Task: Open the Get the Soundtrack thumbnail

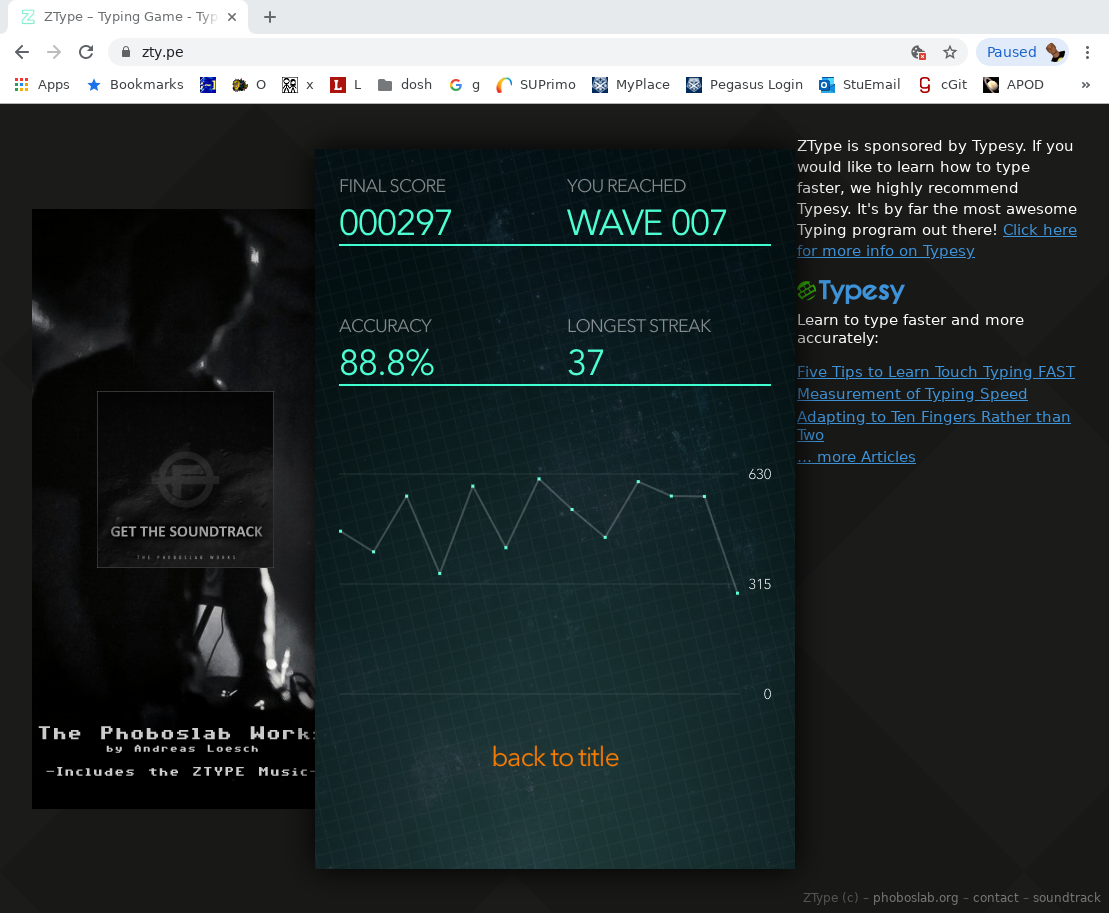Action: [185, 479]
